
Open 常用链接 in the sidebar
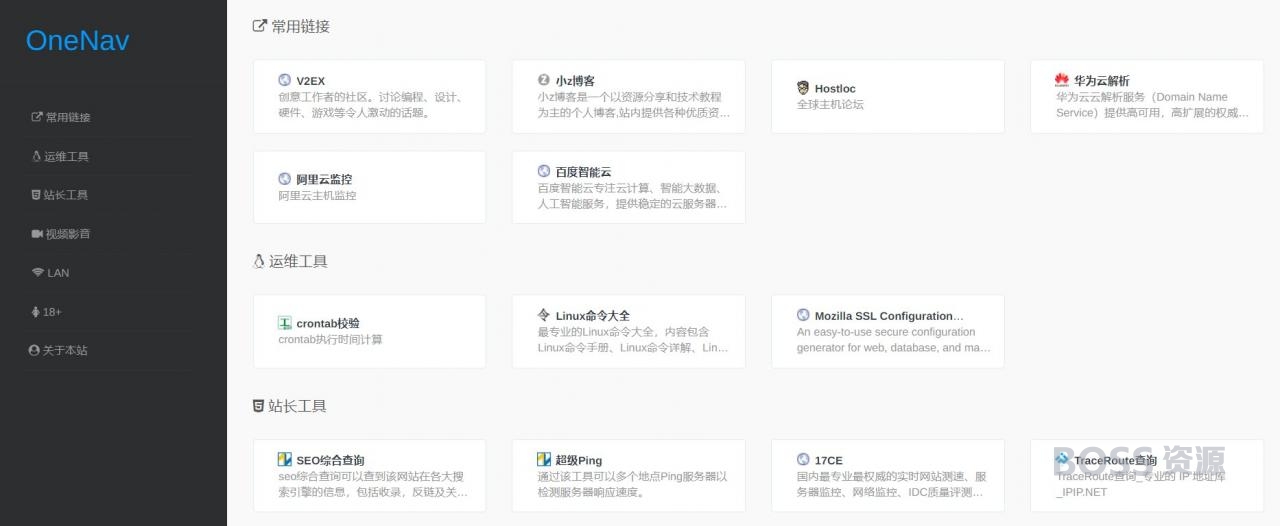coord(68,117)
